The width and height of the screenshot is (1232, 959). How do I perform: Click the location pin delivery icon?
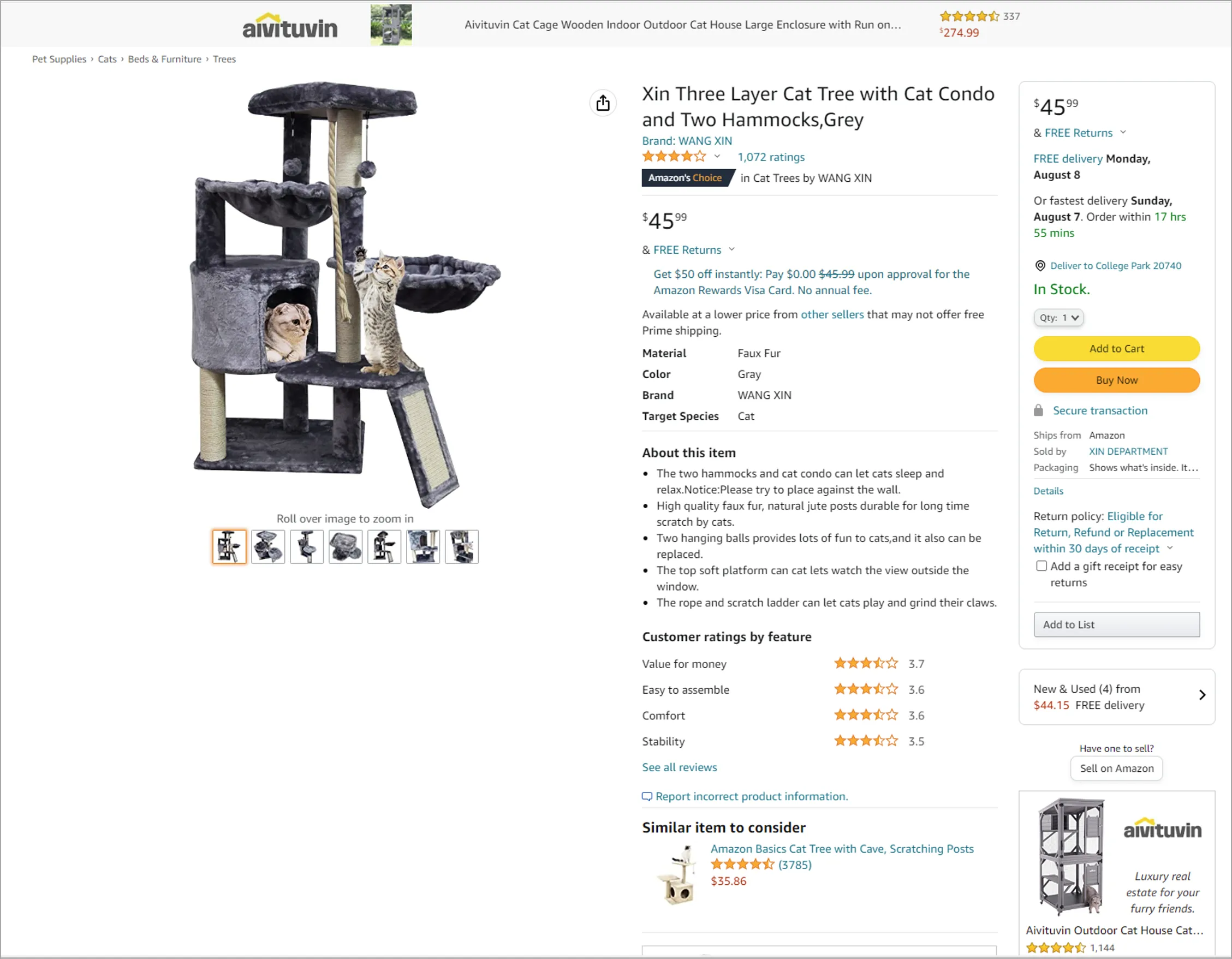coord(1040,266)
